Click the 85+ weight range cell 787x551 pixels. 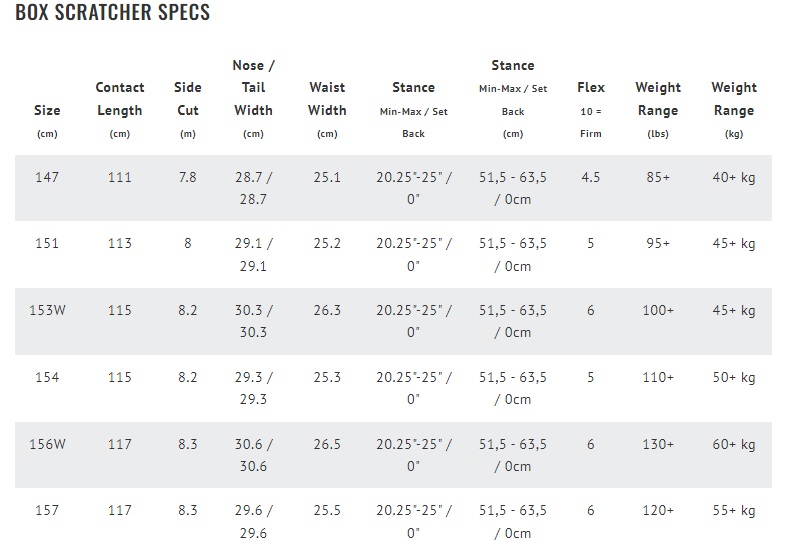click(658, 177)
